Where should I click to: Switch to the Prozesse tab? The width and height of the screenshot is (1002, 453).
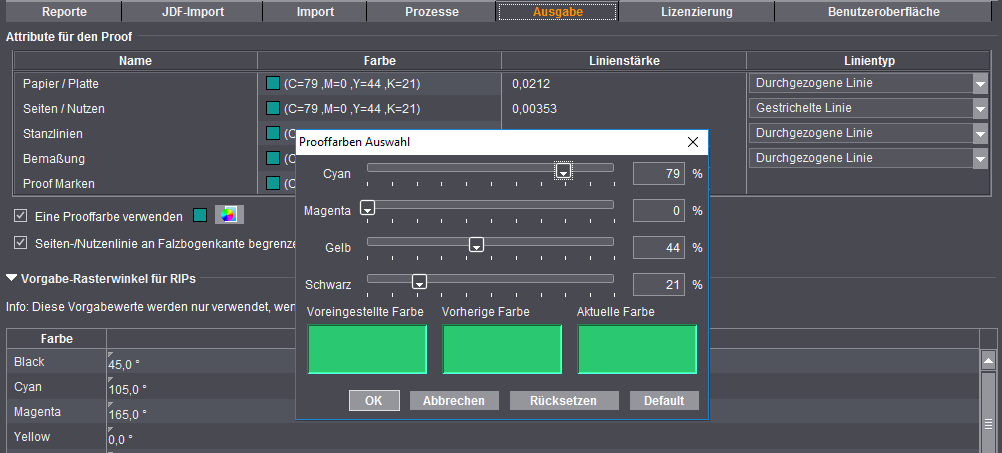click(432, 12)
